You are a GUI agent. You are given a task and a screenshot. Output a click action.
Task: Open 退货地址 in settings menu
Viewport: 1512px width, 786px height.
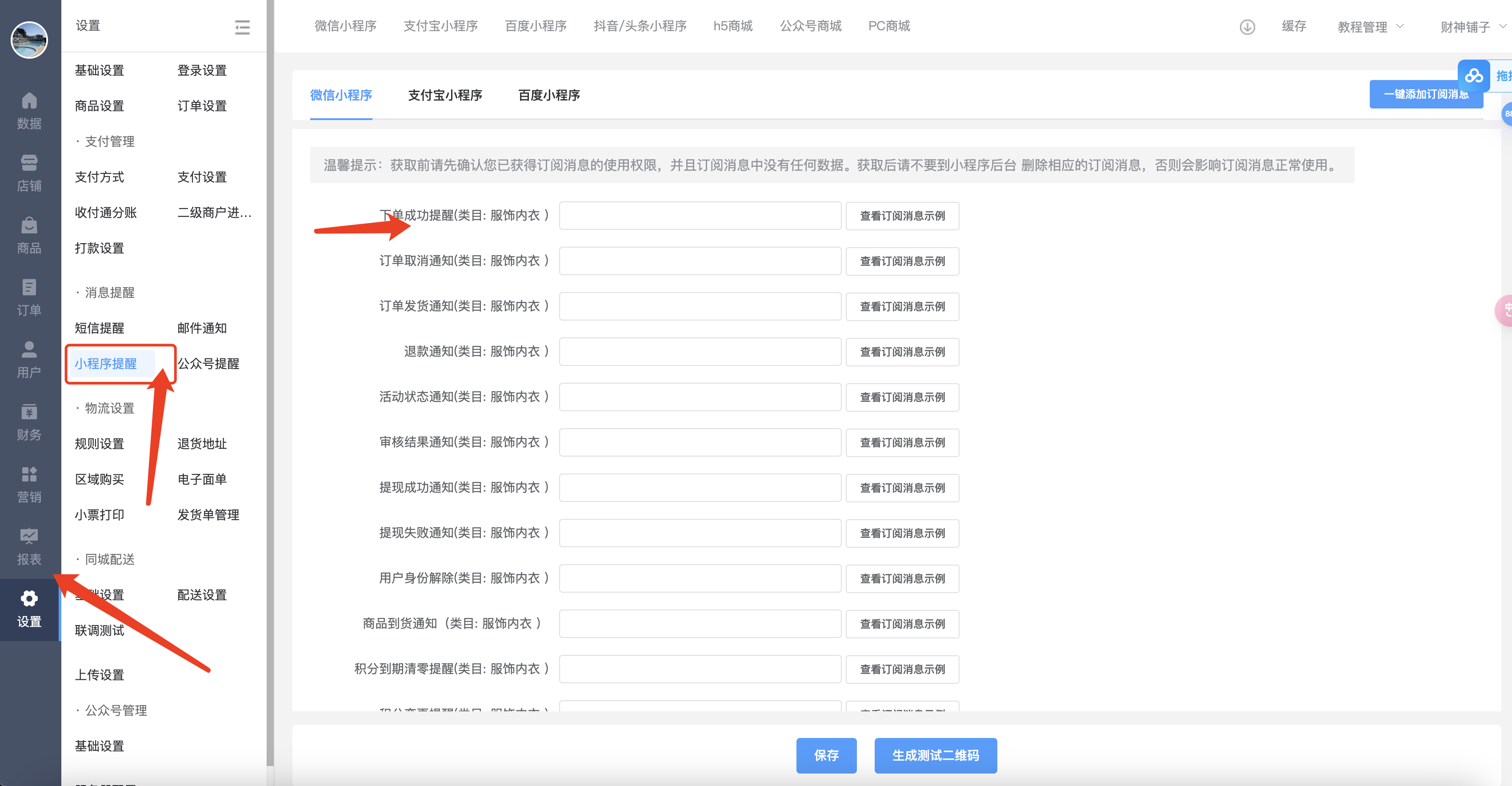pyautogui.click(x=202, y=444)
